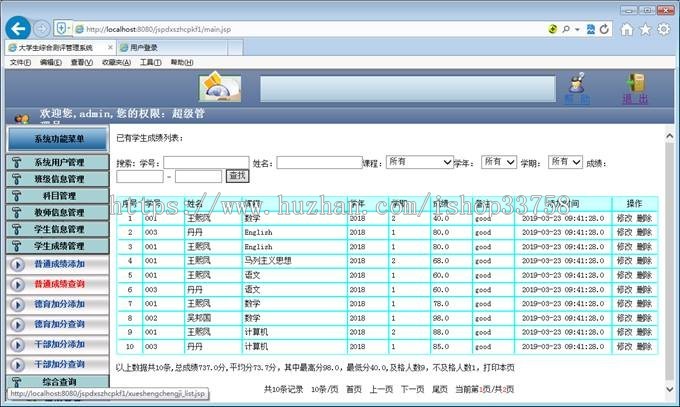This screenshot has height=407, width=680.
Task: Open the 帮助(H) menu
Action: tap(182, 62)
